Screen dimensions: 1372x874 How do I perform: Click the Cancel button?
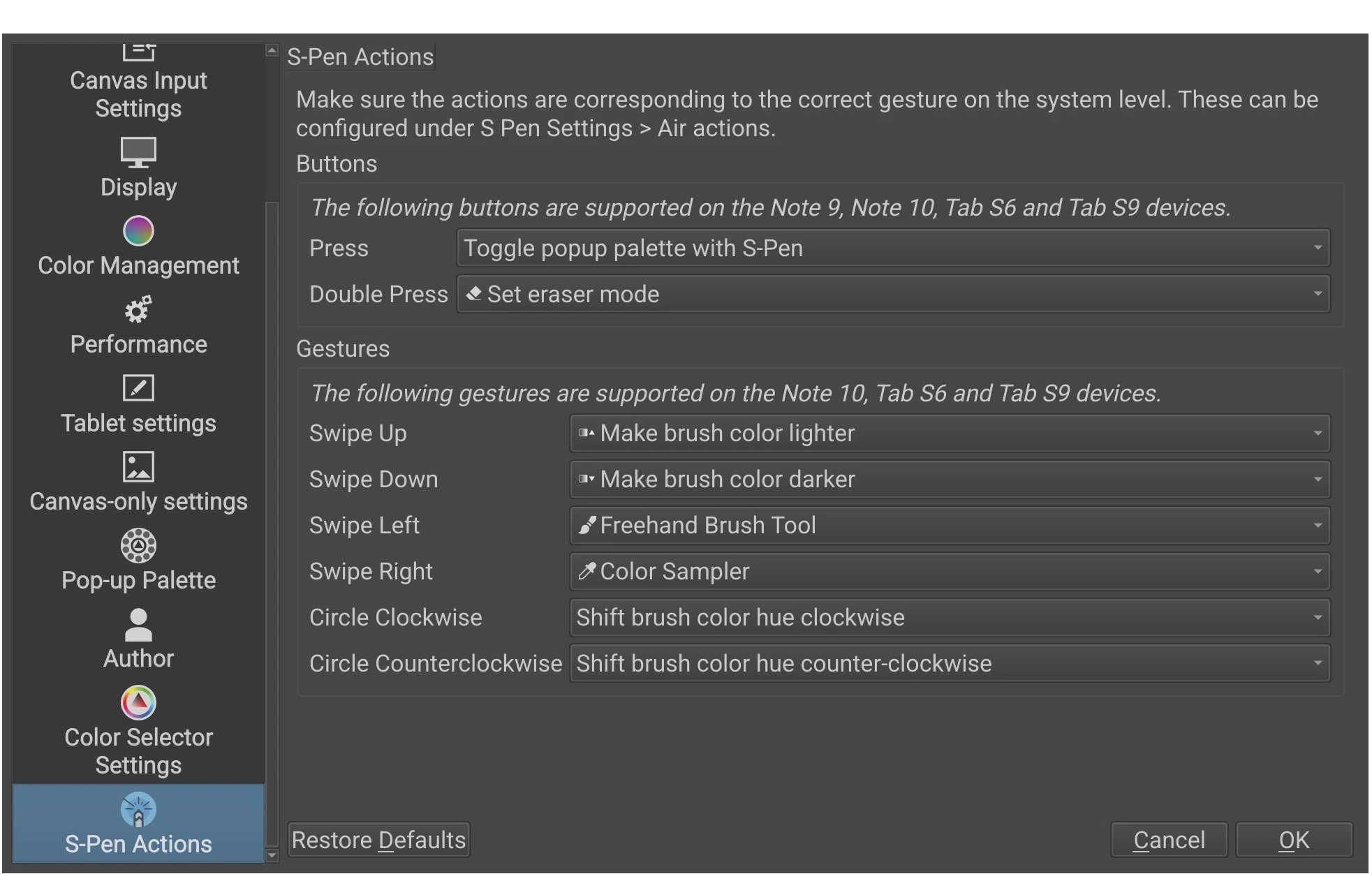pos(1169,840)
